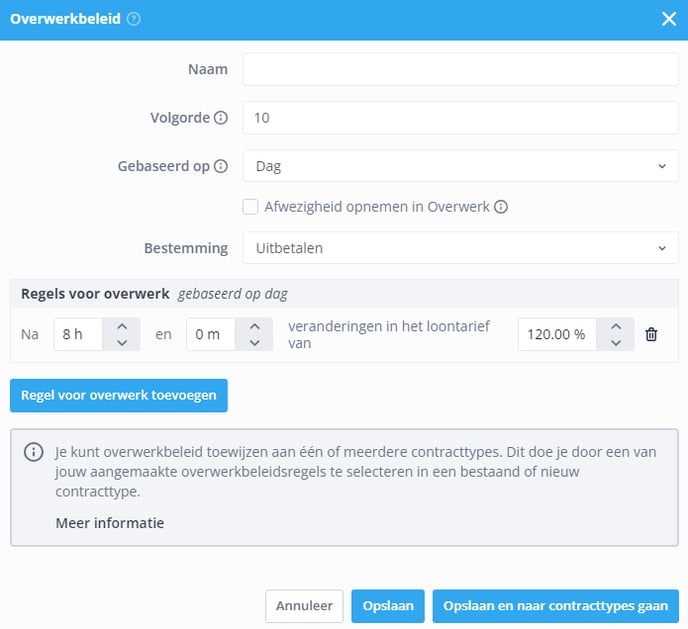This screenshot has width=688, height=629.
Task: Decrease the hours value below 8 h
Action: pos(121,343)
